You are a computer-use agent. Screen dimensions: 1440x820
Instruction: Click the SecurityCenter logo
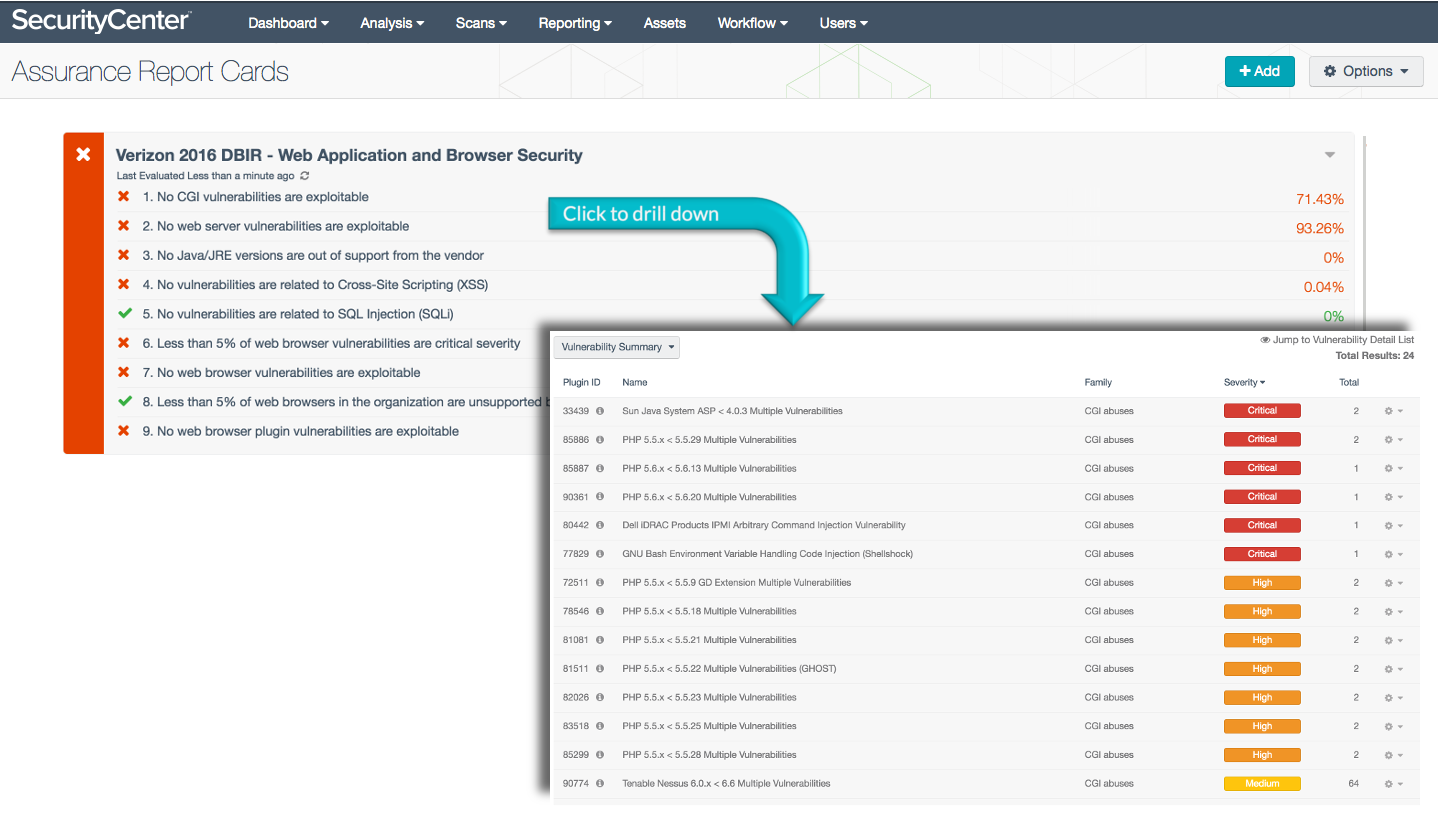point(101,21)
